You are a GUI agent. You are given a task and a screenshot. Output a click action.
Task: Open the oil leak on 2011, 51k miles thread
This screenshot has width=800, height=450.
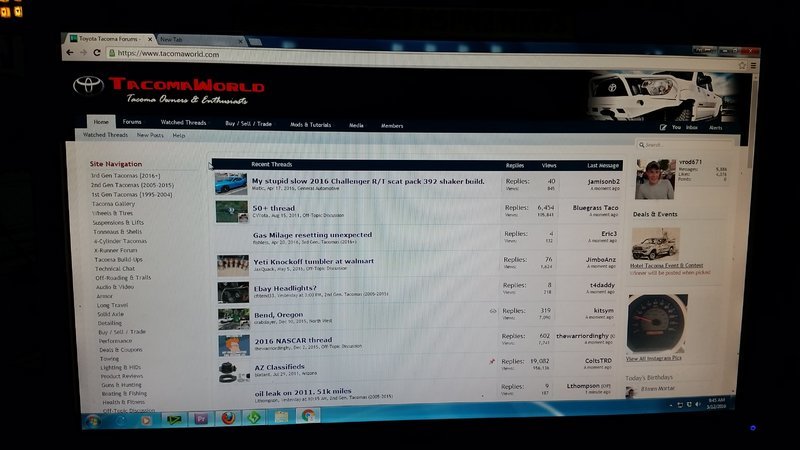pyautogui.click(x=303, y=392)
